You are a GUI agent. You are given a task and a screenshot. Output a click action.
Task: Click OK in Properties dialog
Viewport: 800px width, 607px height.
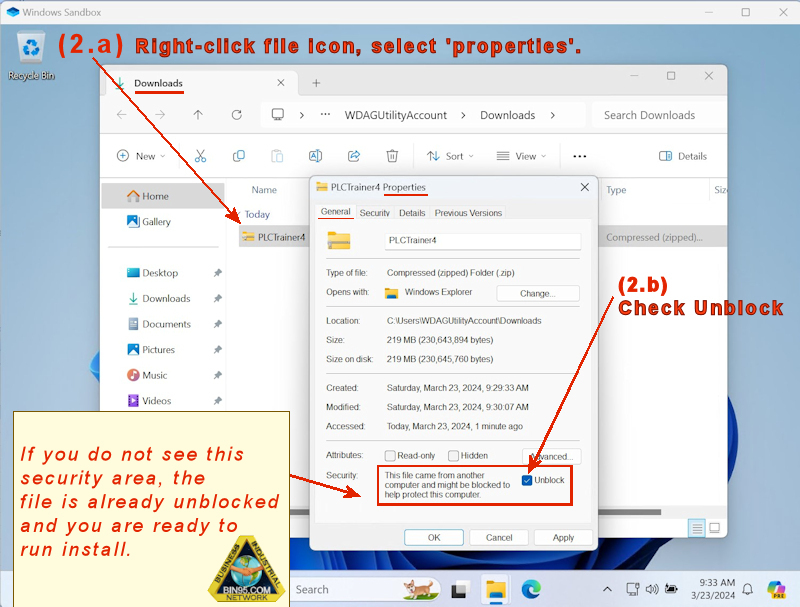coord(434,538)
